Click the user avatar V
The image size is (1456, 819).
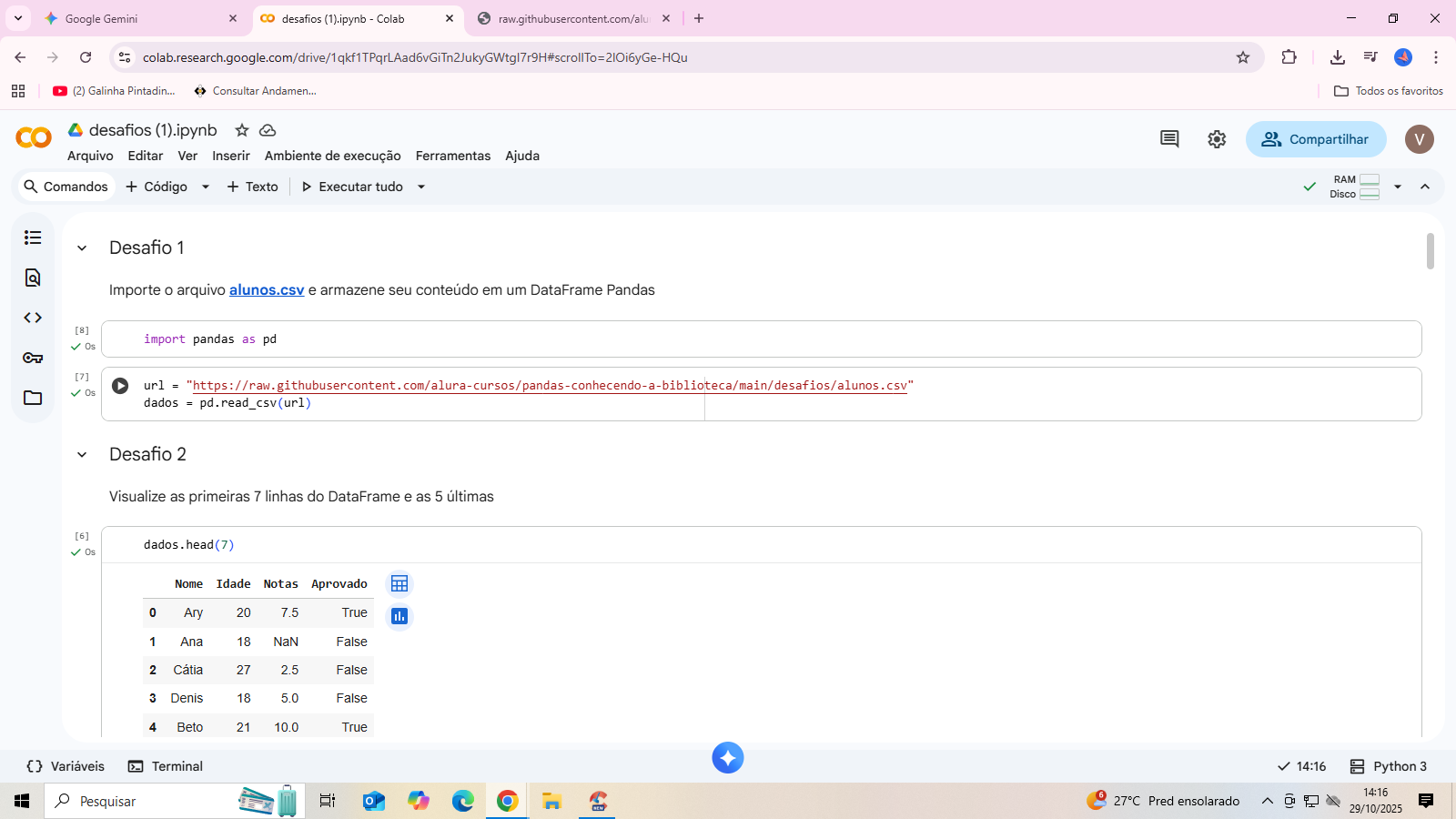(1420, 139)
